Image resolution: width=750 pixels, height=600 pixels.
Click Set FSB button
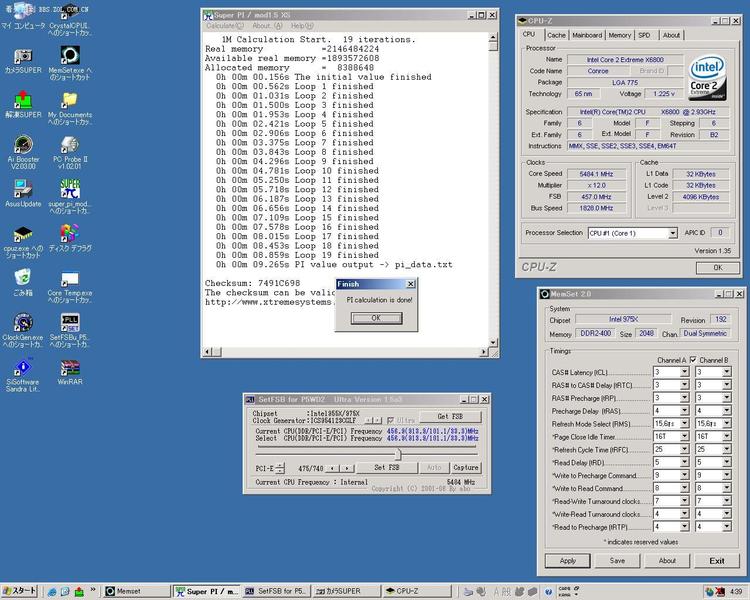pos(386,467)
